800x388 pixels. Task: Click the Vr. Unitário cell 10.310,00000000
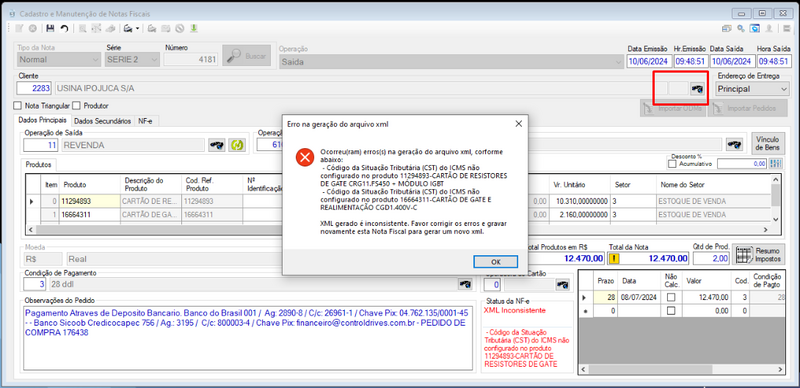pyautogui.click(x=580, y=202)
